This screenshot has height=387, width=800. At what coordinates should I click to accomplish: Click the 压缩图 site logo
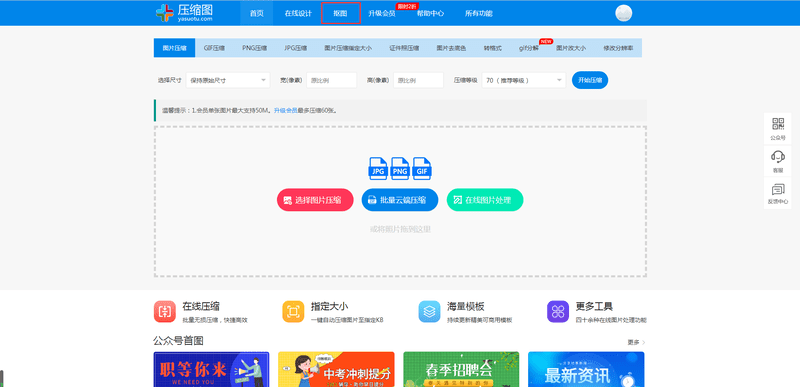point(184,13)
